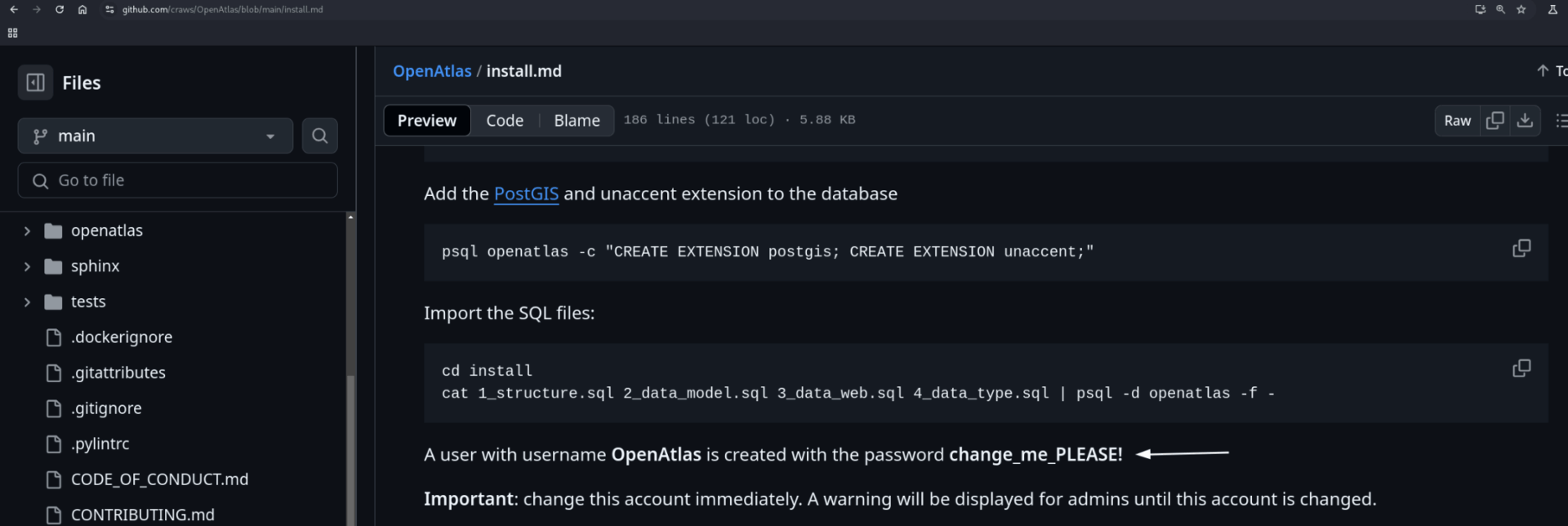Image resolution: width=1568 pixels, height=526 pixels.
Task: Switch to the Preview tab
Action: point(427,121)
